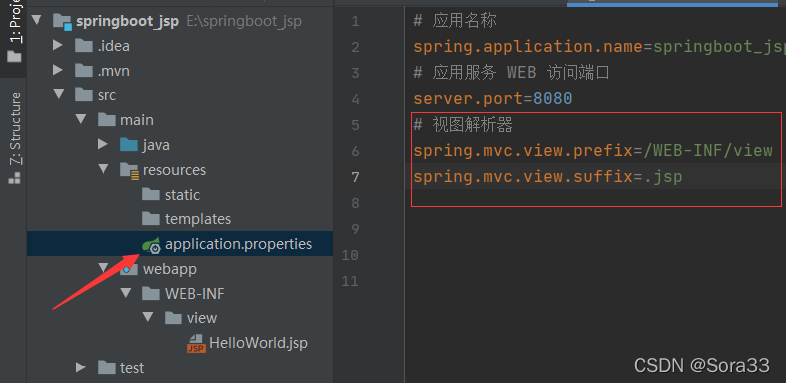Click the Spring leaf icon of application.properties
786x383 pixels.
tap(151, 245)
